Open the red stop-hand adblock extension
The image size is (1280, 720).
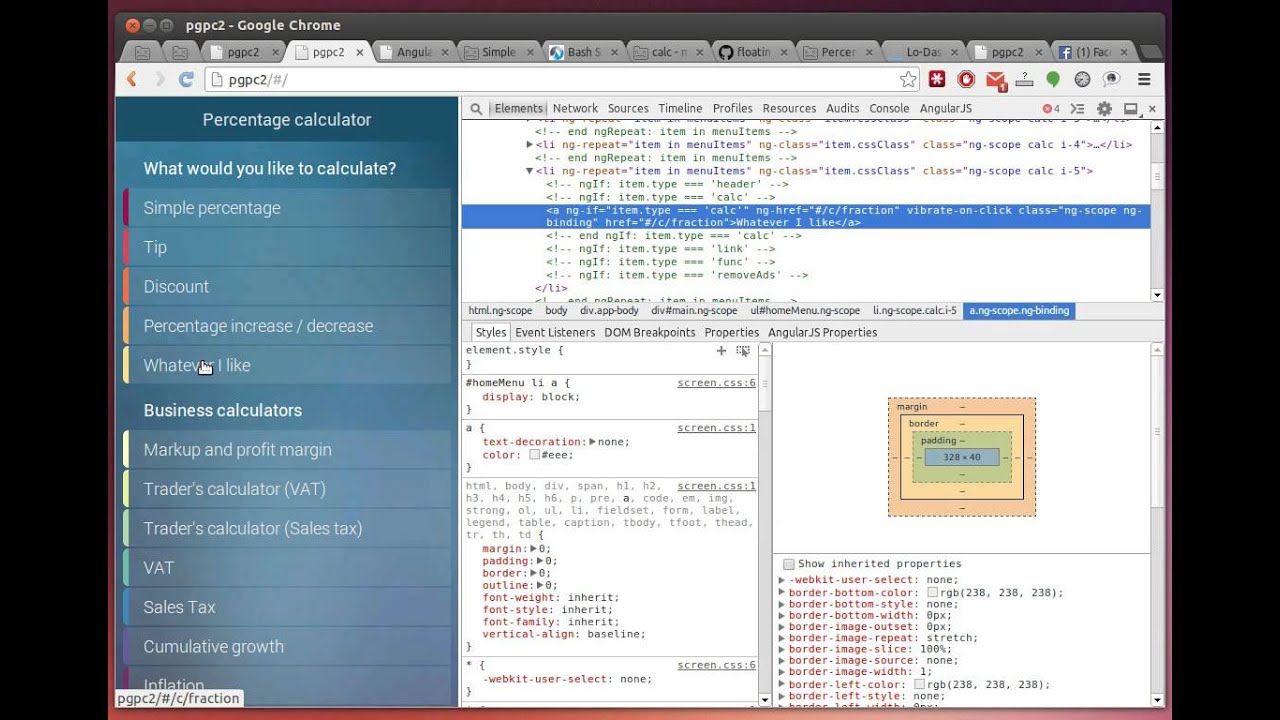click(966, 80)
